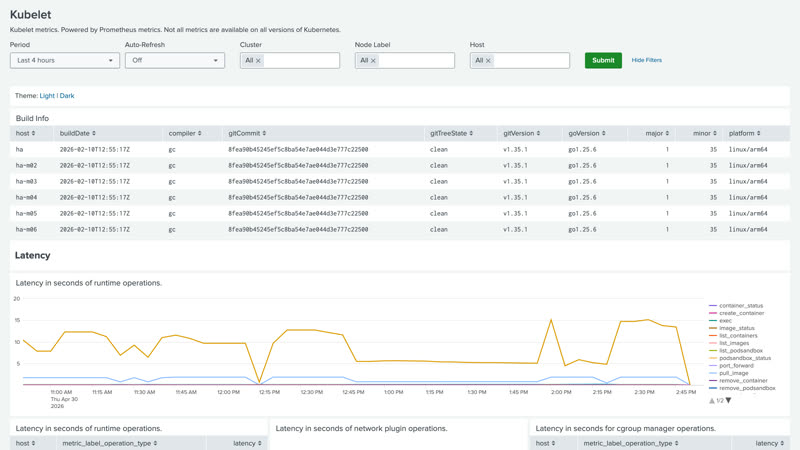The image size is (800, 450).
Task: Click gitCommit hash in ha-m03 row
Action: tap(298, 182)
